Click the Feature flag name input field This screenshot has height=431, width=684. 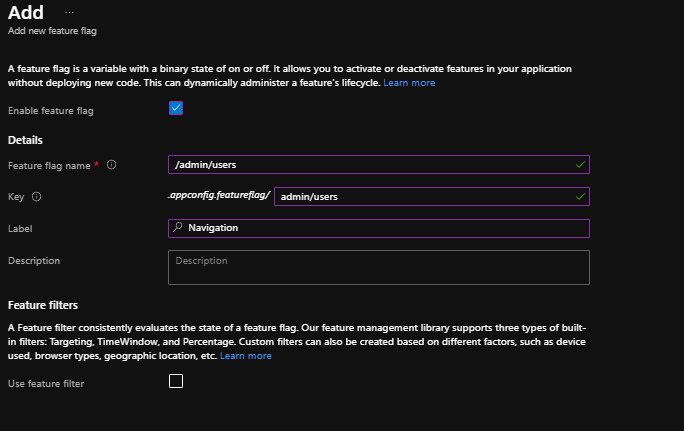point(379,164)
